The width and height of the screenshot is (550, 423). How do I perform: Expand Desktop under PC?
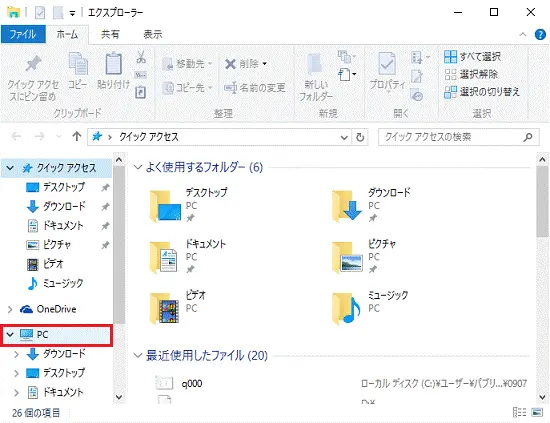point(16,373)
